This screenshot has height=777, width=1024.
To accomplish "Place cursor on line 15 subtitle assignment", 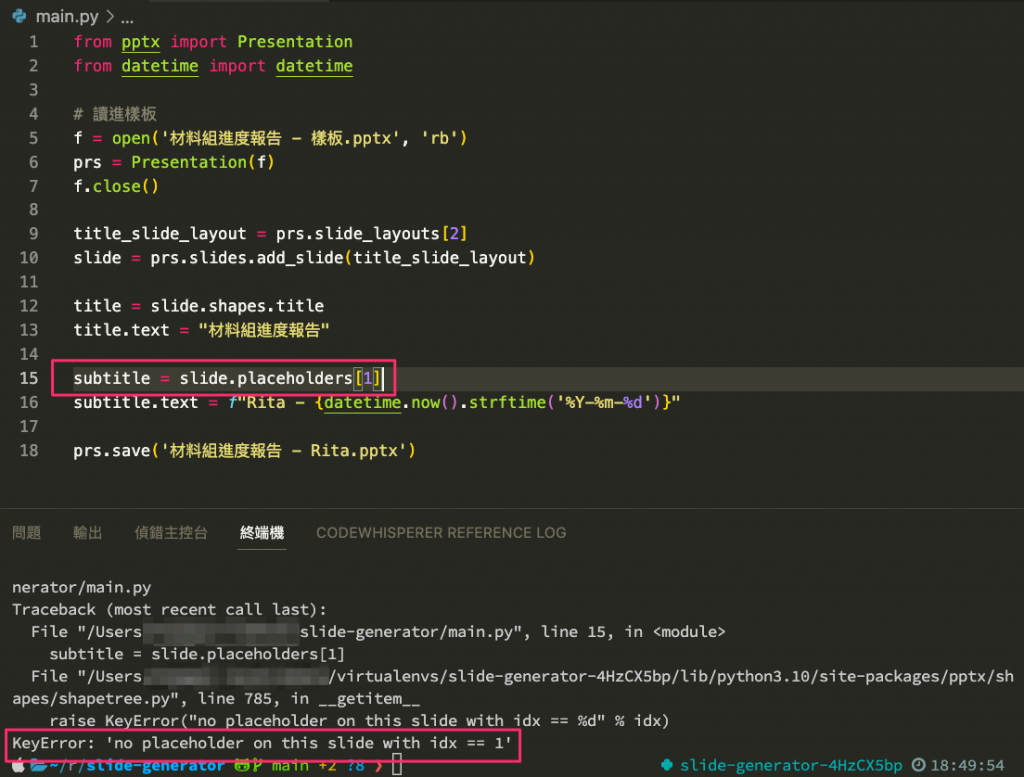I will [x=226, y=378].
